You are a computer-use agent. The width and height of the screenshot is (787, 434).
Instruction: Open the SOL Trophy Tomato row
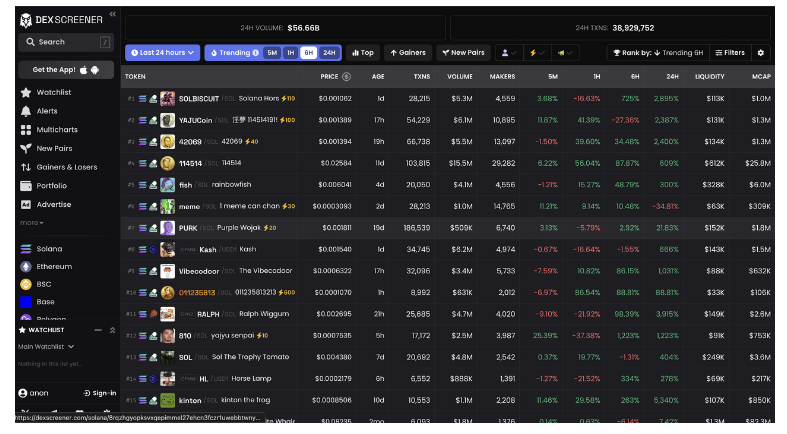coord(448,357)
